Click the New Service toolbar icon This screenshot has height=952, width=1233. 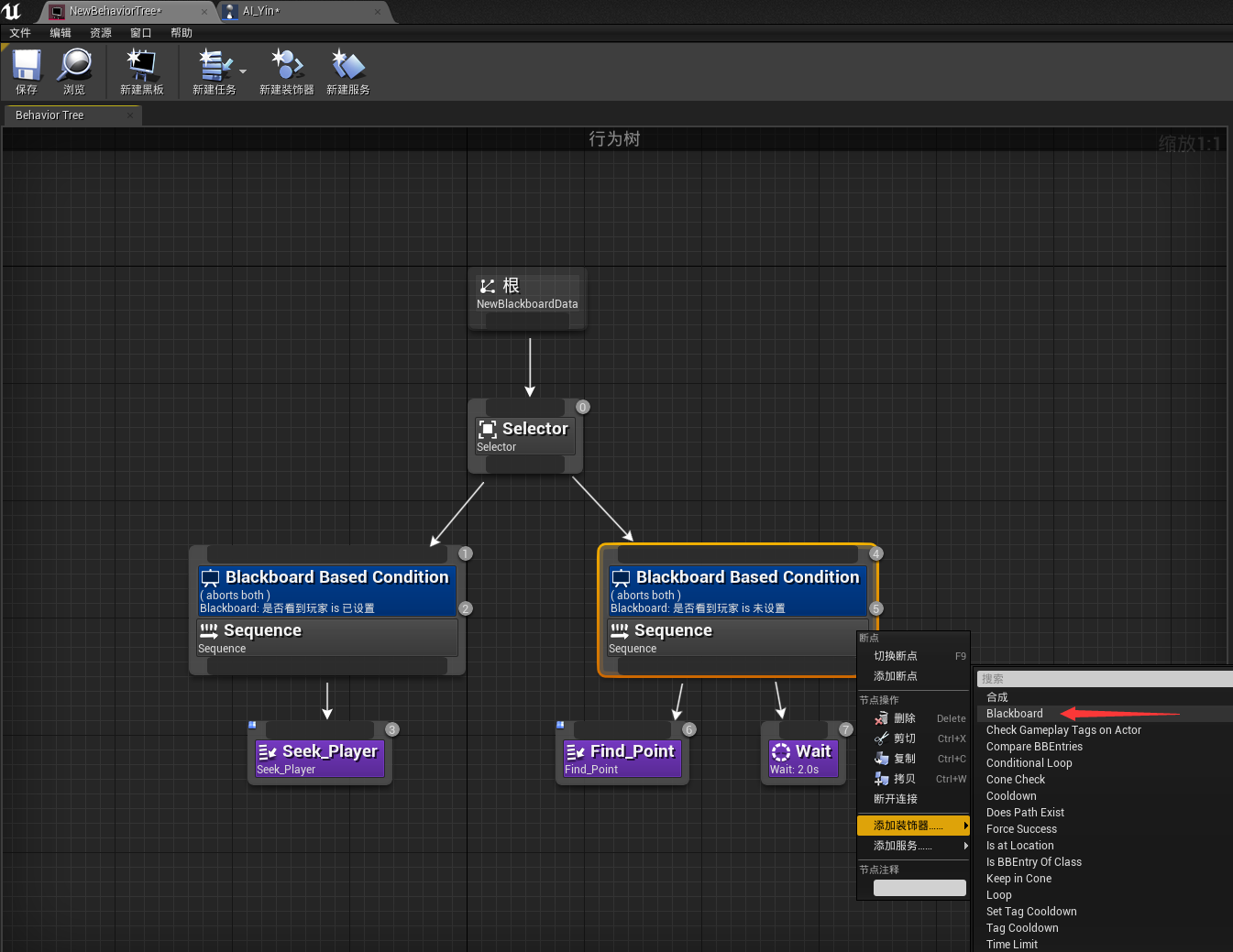[x=347, y=66]
